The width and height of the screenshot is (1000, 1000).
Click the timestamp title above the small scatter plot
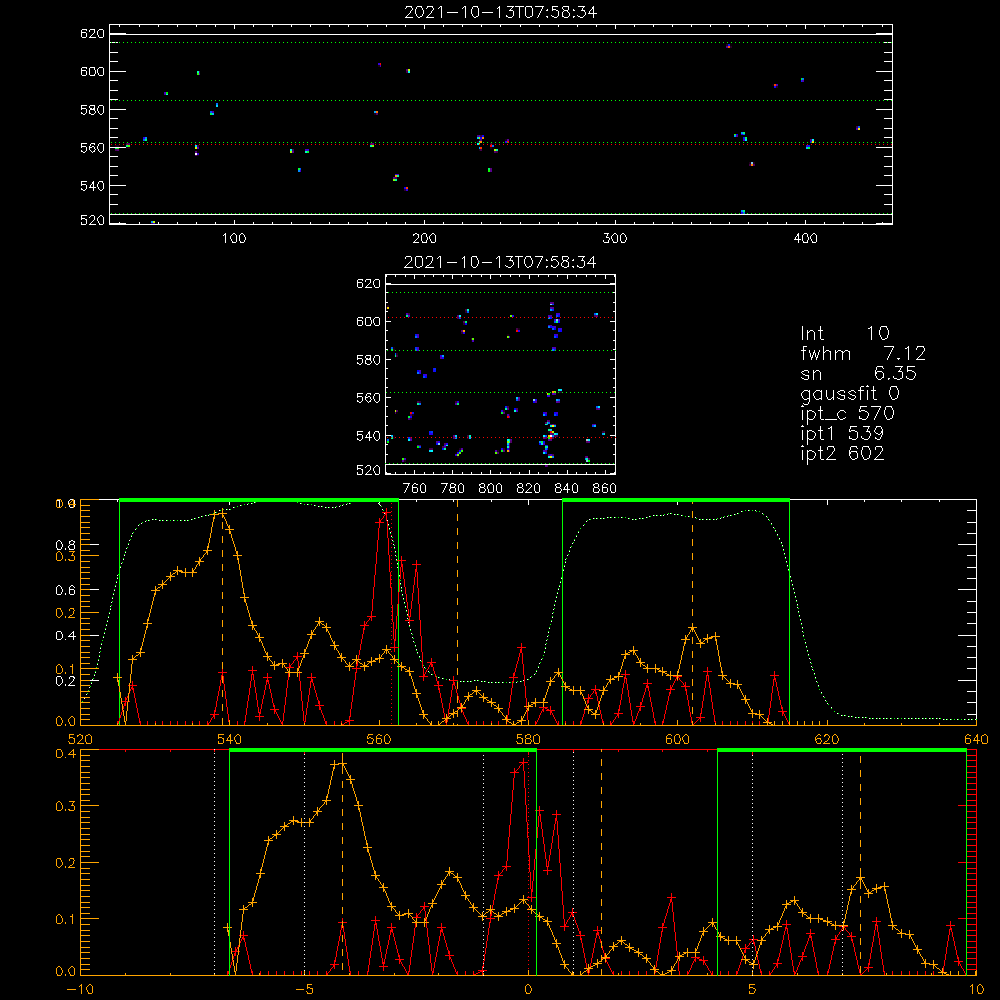pos(500,262)
